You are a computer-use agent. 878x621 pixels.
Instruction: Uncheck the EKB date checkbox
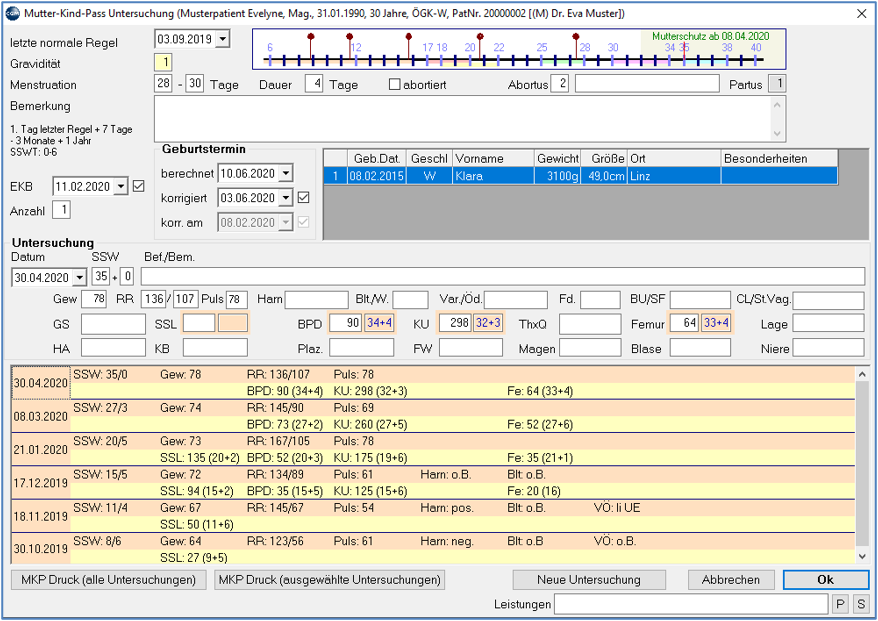(x=138, y=186)
